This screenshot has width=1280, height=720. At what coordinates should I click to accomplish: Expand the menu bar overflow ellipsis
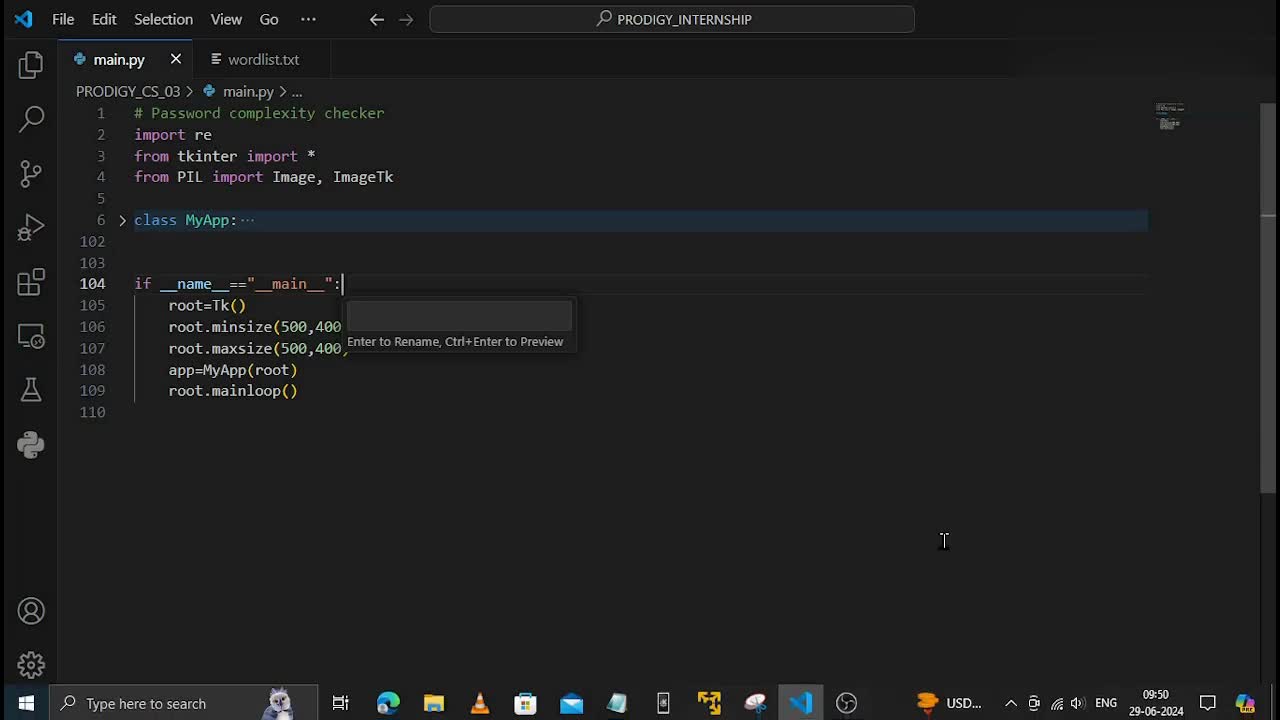pos(308,19)
